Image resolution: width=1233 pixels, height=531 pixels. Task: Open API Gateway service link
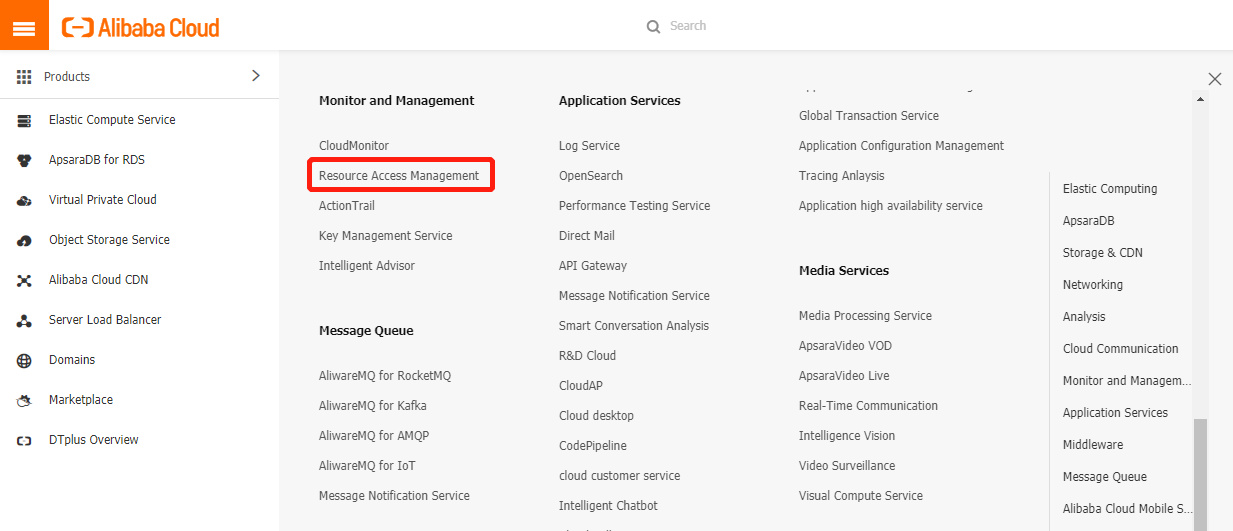coord(593,266)
